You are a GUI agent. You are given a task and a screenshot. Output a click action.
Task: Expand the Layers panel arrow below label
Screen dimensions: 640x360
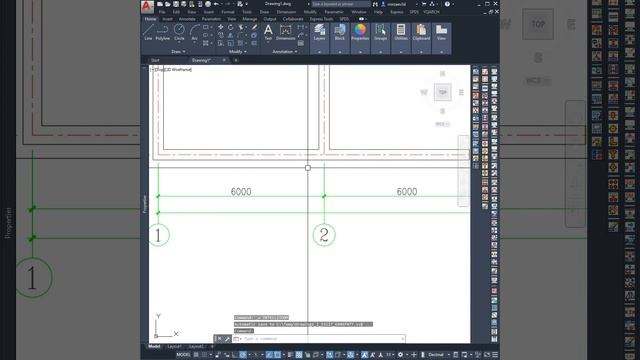[320, 52]
